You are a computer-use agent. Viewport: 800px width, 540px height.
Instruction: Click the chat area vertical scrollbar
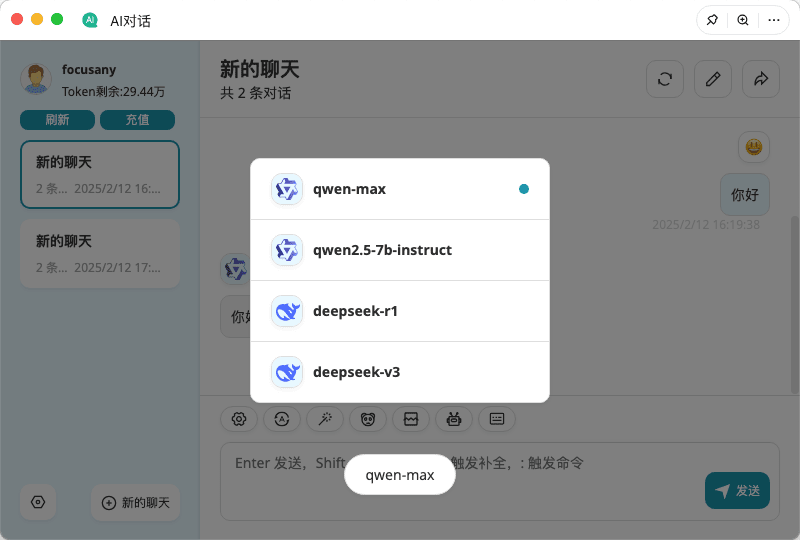pos(794,305)
